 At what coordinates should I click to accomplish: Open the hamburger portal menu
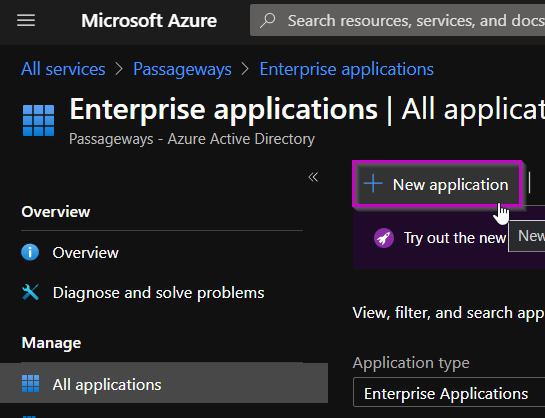coord(26,21)
